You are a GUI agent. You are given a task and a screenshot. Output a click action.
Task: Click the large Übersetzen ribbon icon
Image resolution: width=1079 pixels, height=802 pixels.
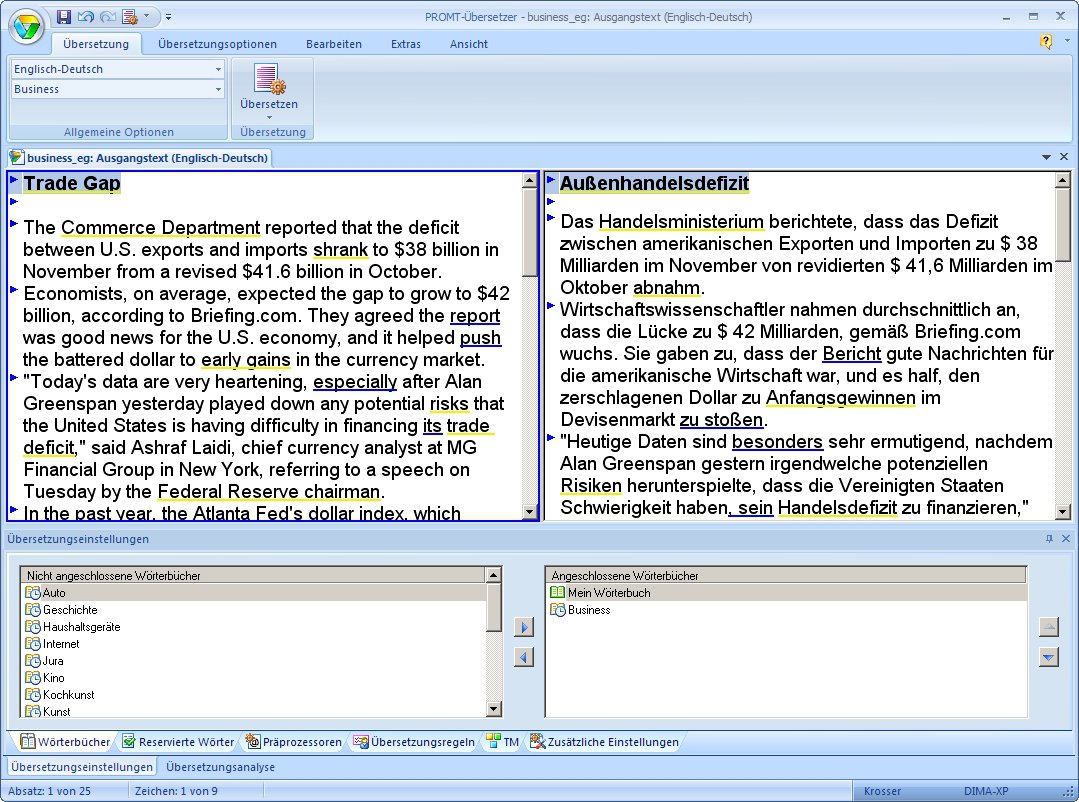269,79
